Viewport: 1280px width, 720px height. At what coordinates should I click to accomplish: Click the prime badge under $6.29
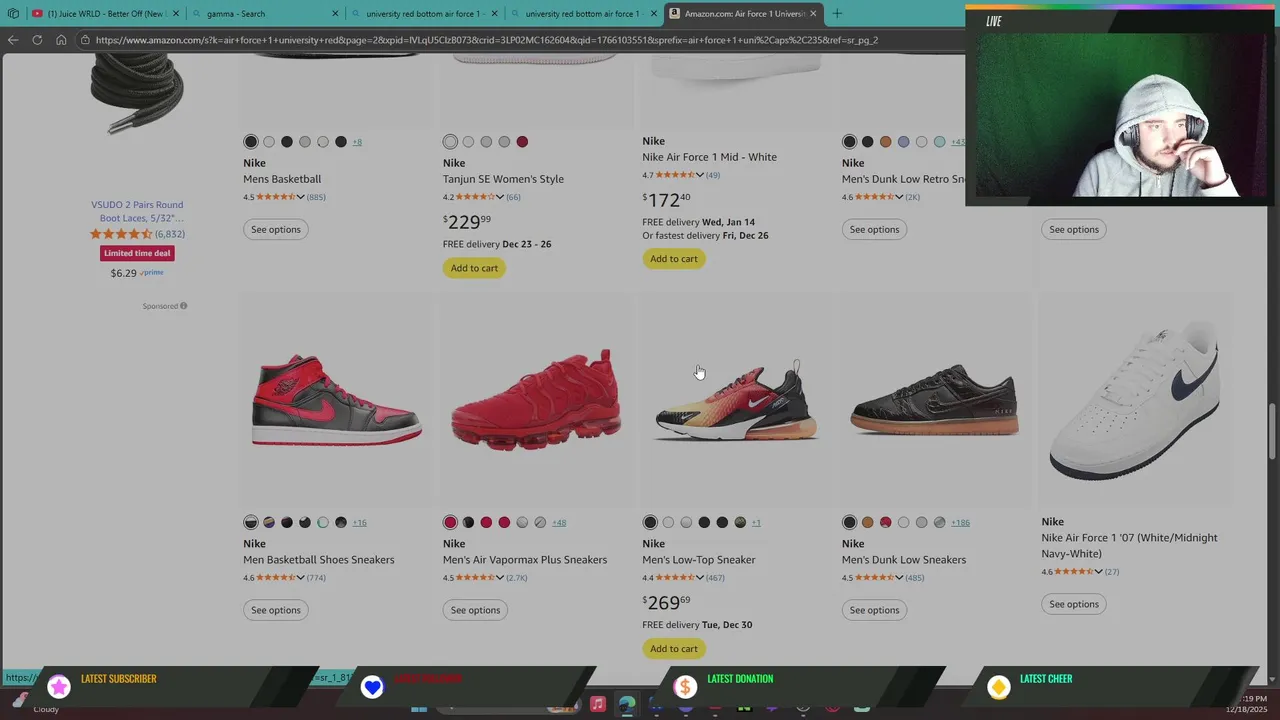click(151, 273)
